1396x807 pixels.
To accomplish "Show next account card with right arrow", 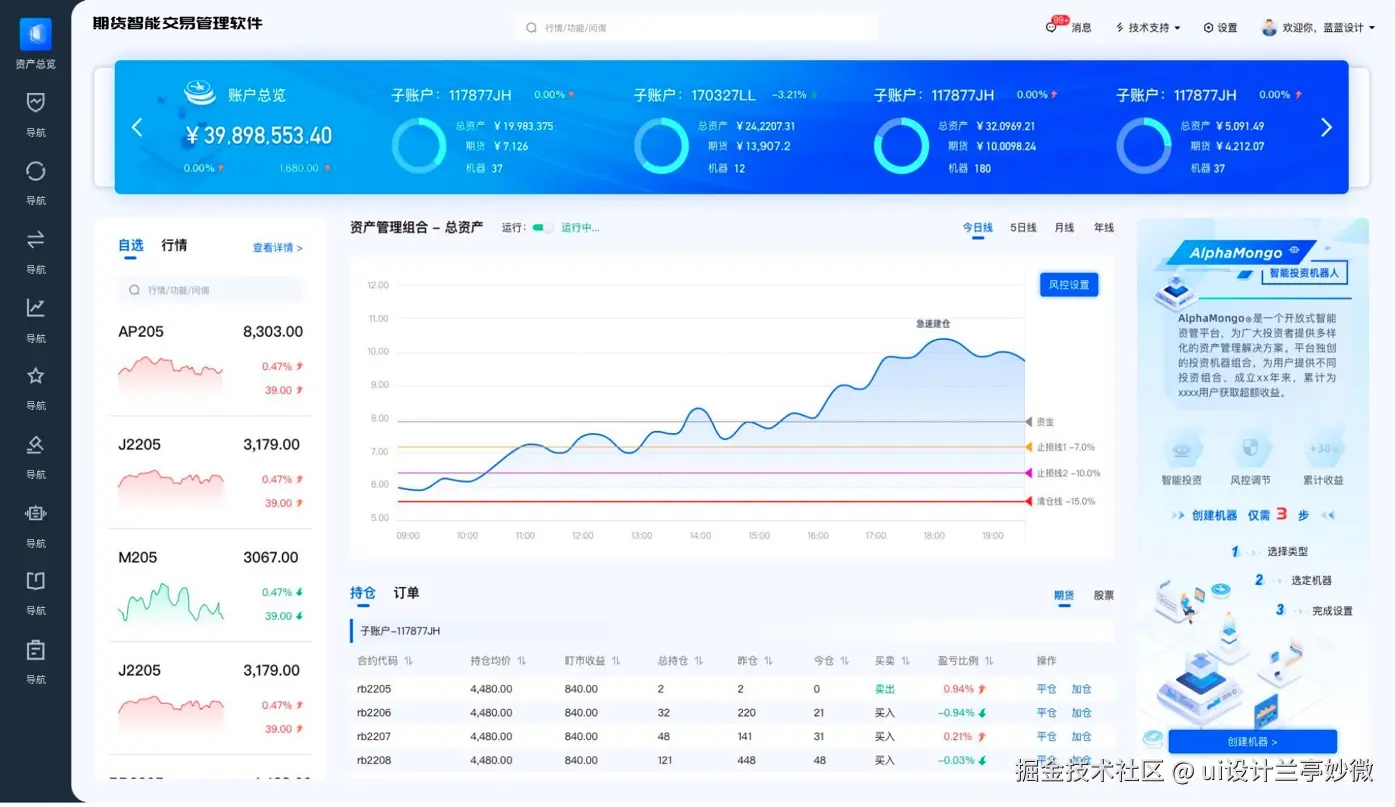I will point(1326,127).
